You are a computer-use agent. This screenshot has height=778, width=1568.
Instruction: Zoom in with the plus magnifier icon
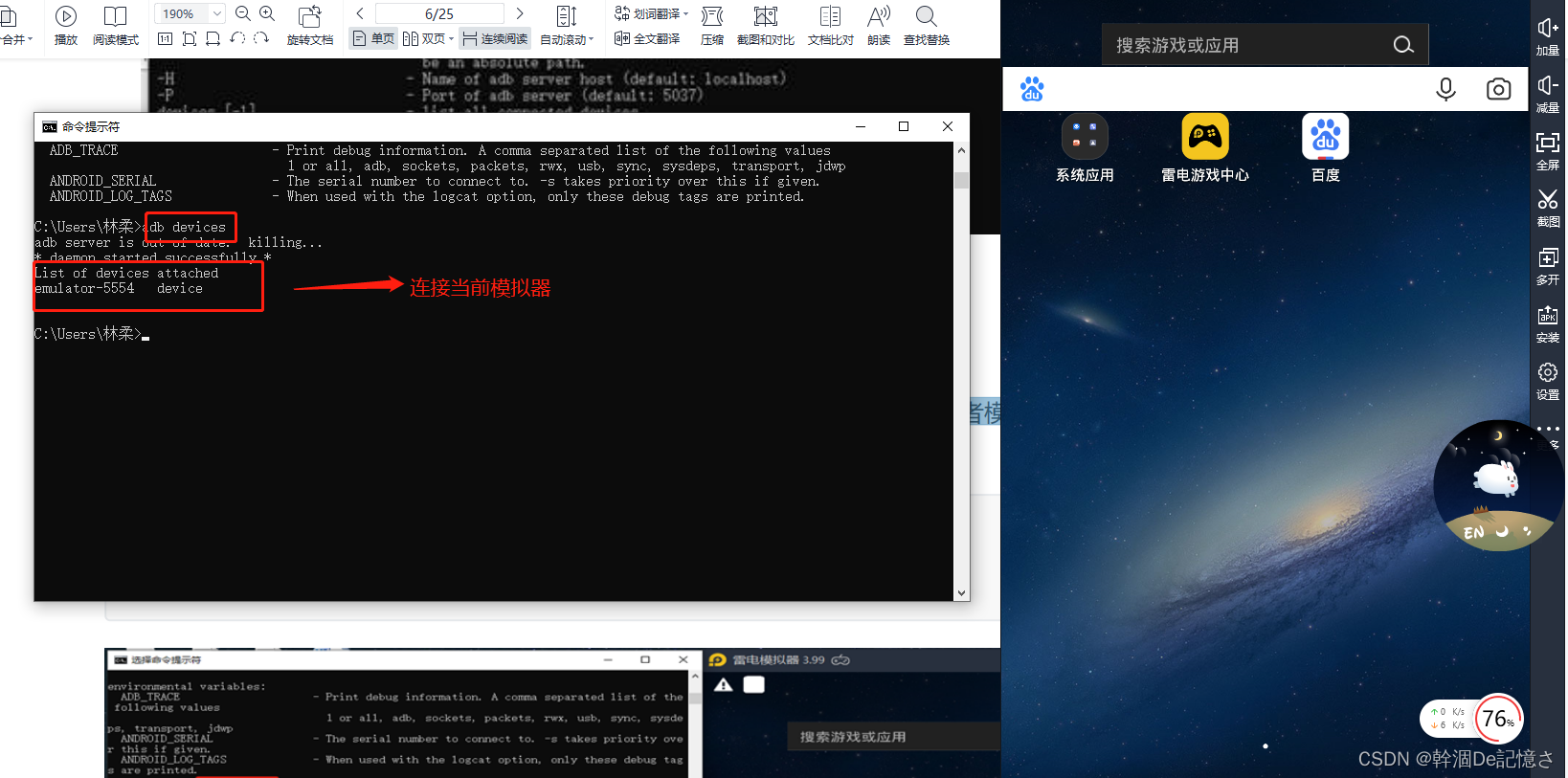[x=267, y=13]
